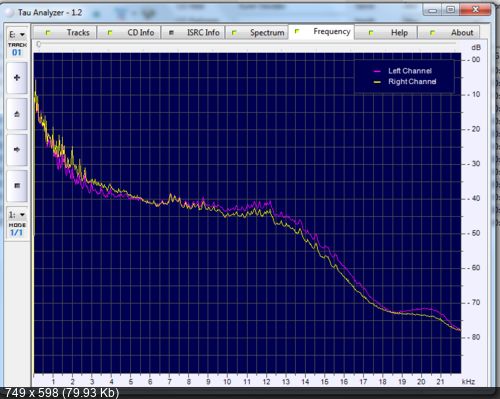Viewport: 500px width, 399px height.
Task: Click the right arrow button in sidebar
Action: click(17, 150)
